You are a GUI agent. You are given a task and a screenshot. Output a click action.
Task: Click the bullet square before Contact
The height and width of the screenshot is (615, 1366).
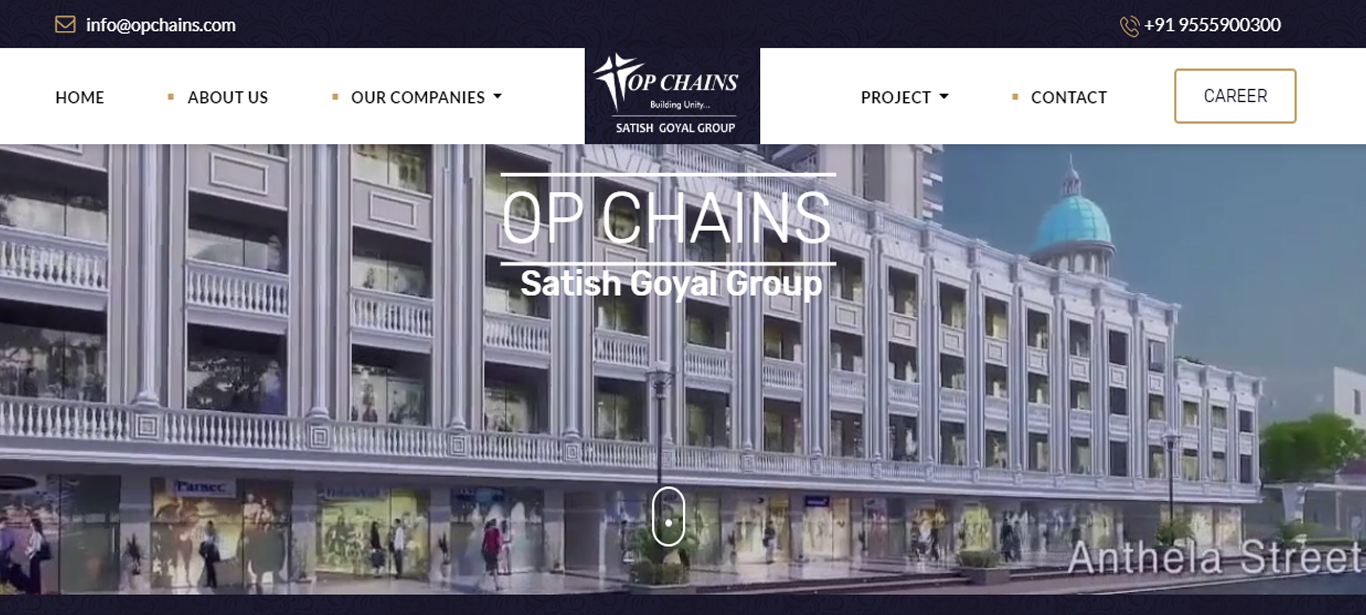1015,97
